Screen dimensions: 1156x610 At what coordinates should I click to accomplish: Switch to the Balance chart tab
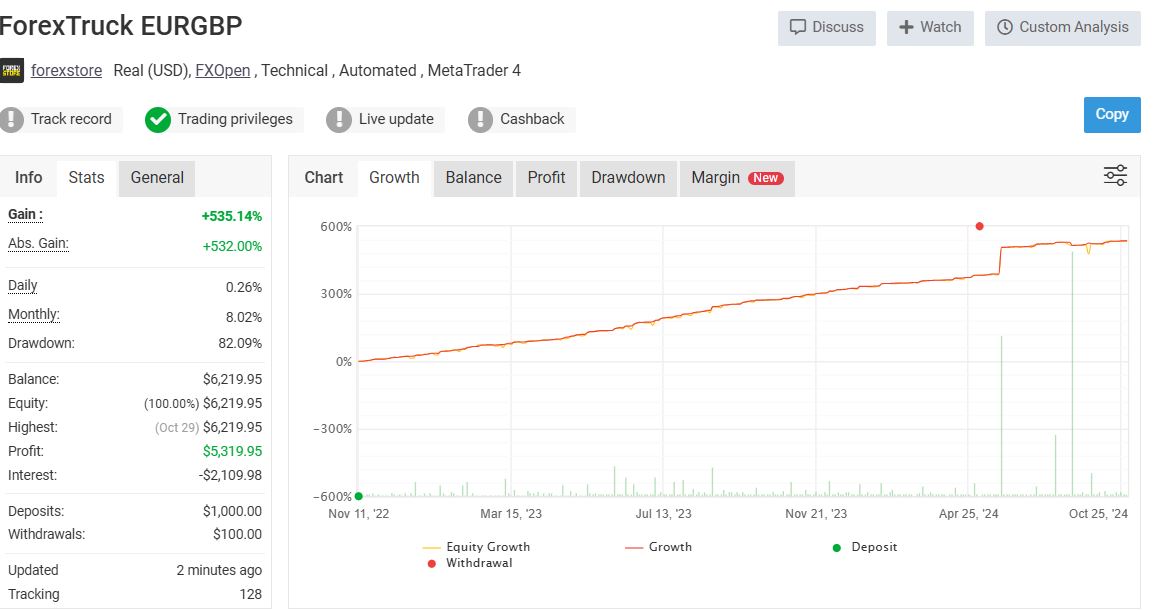click(x=473, y=178)
